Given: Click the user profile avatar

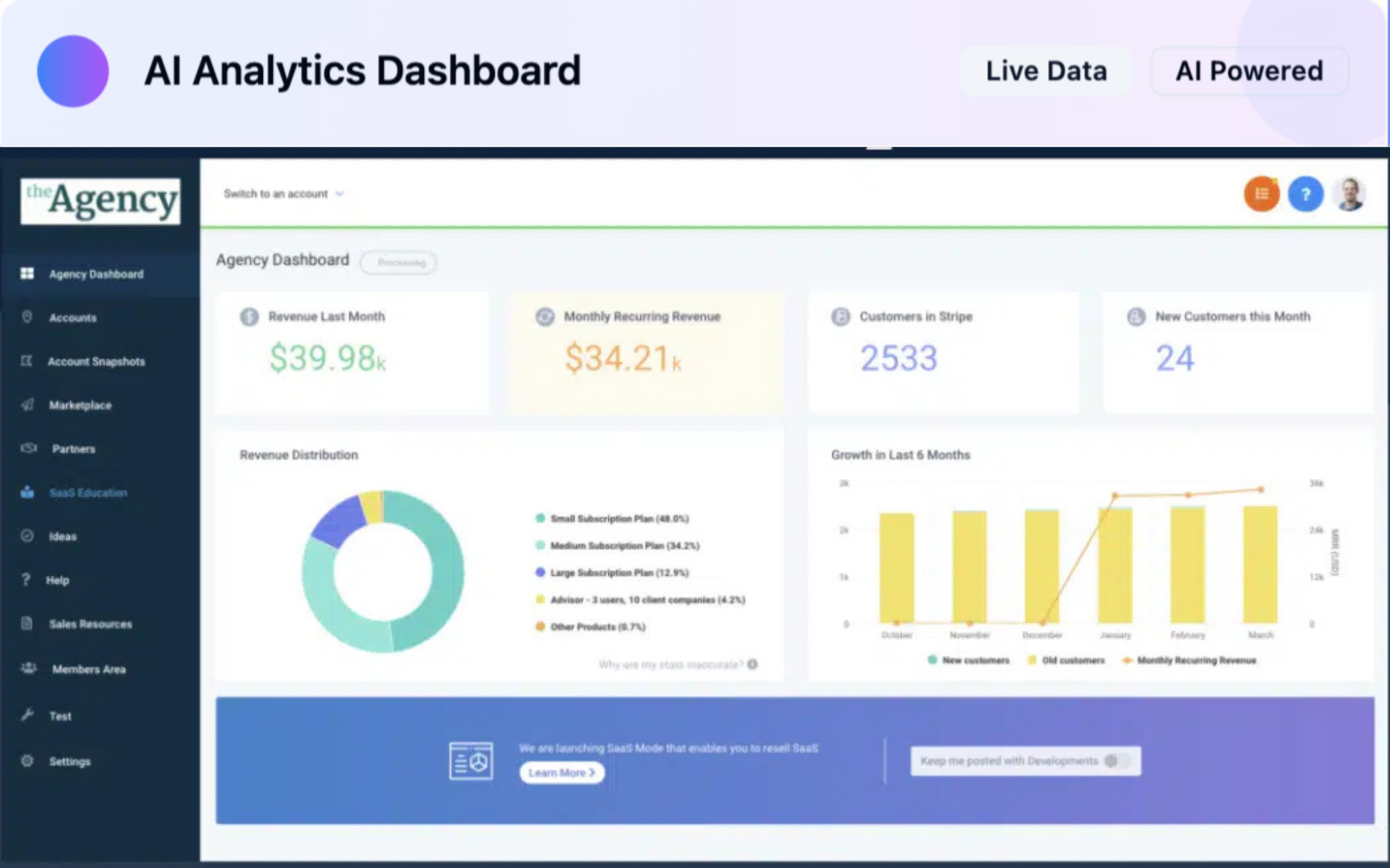Looking at the screenshot, I should tap(1349, 194).
